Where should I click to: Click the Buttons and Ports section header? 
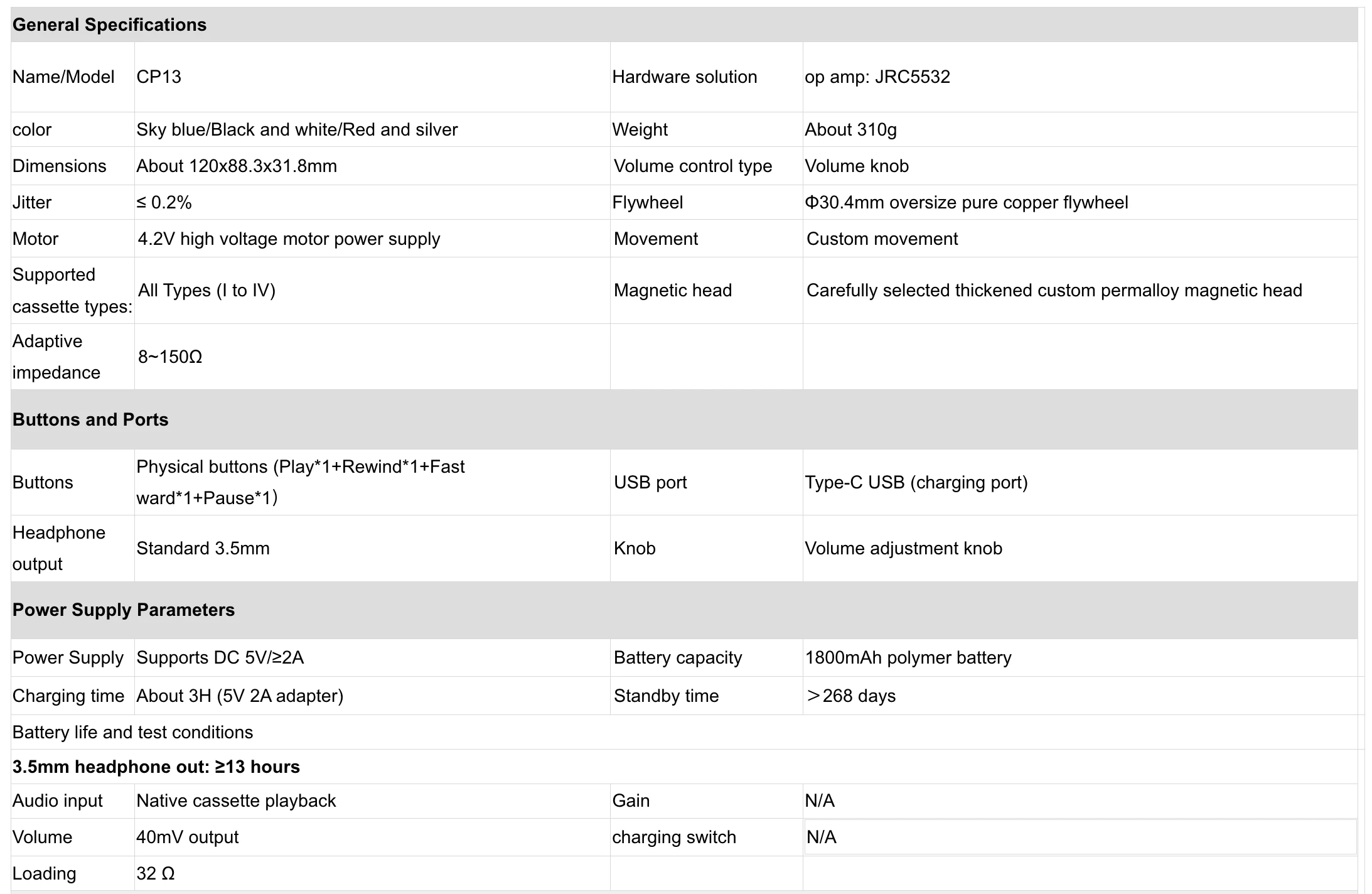coord(684,419)
